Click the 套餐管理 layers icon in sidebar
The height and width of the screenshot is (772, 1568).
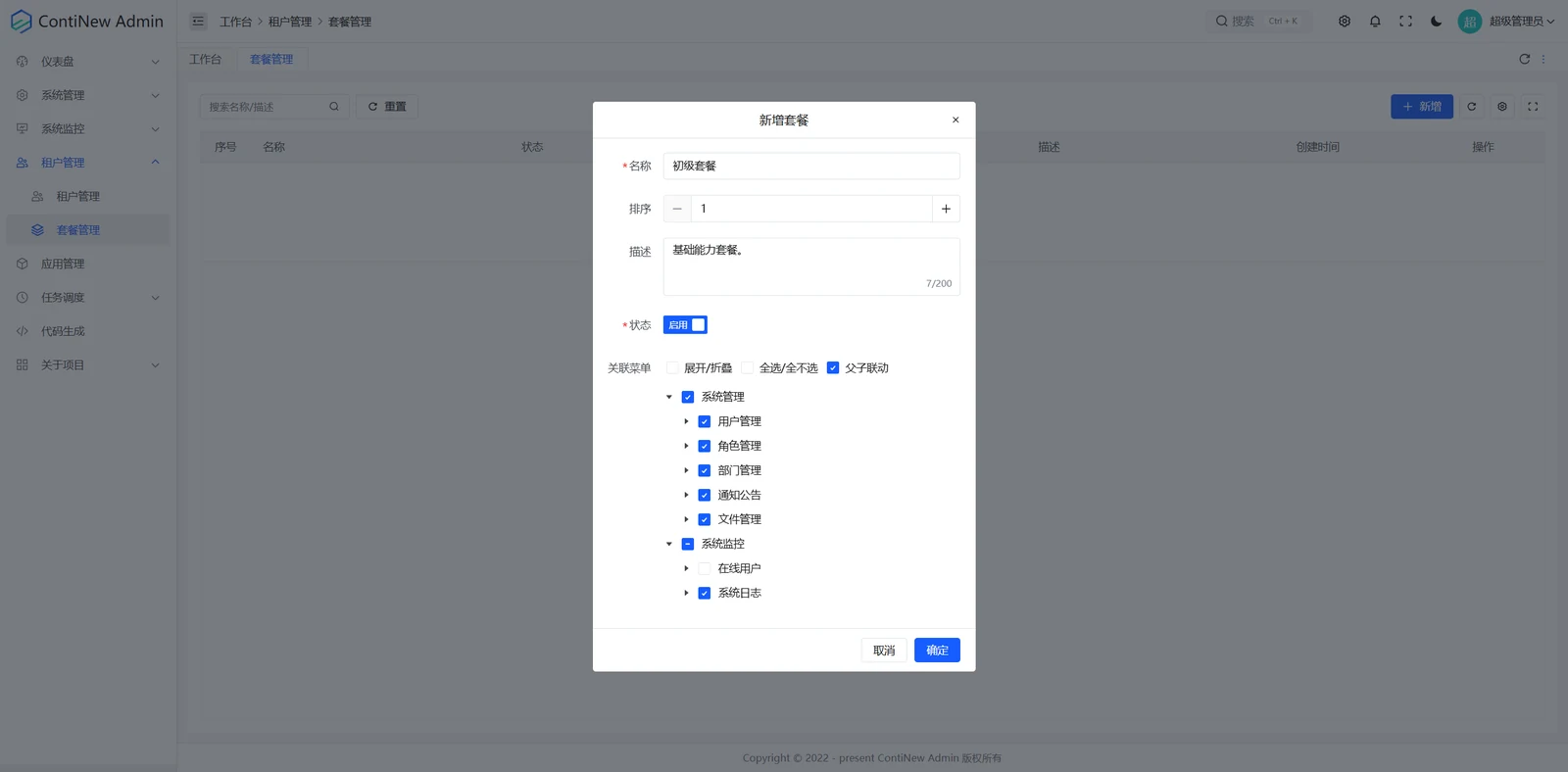click(x=37, y=229)
